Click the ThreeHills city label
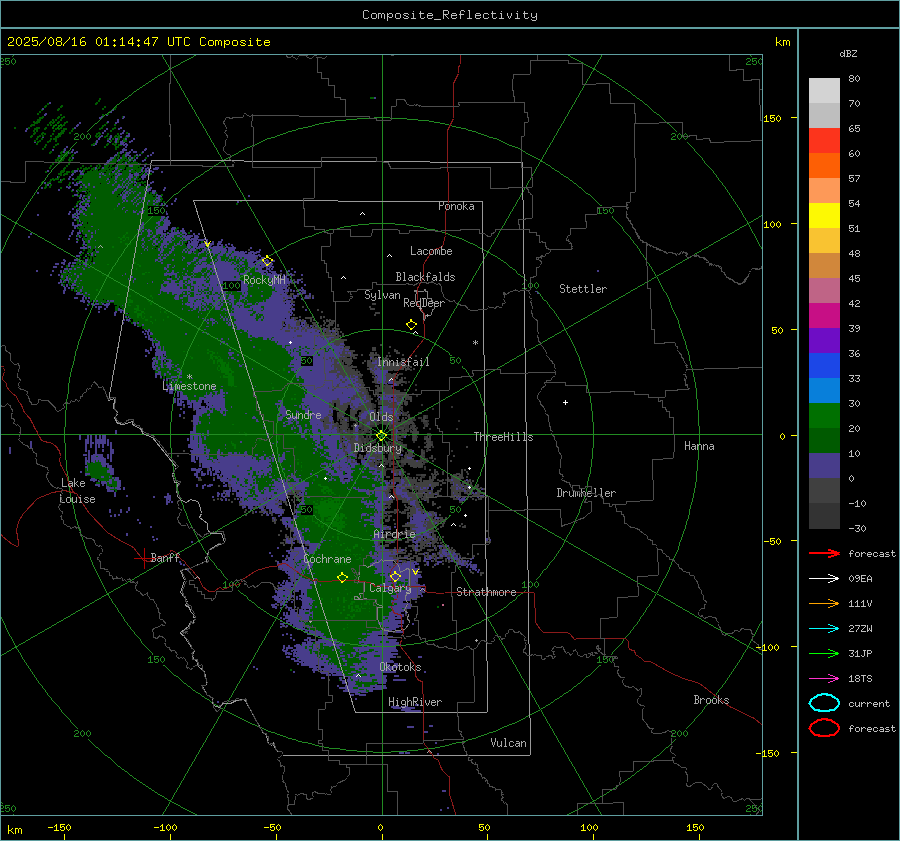The image size is (900, 841). point(503,437)
